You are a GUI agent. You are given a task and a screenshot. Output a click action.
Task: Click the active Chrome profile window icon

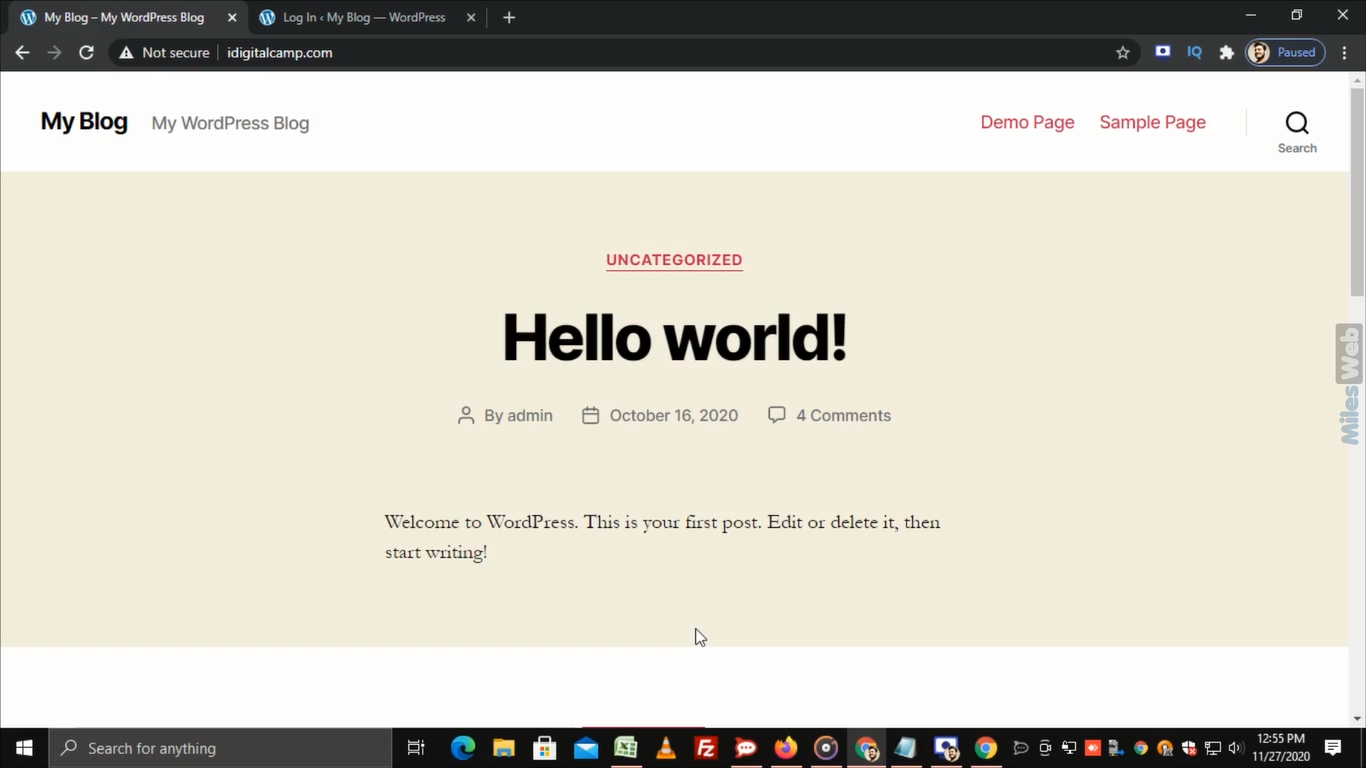(x=866, y=748)
